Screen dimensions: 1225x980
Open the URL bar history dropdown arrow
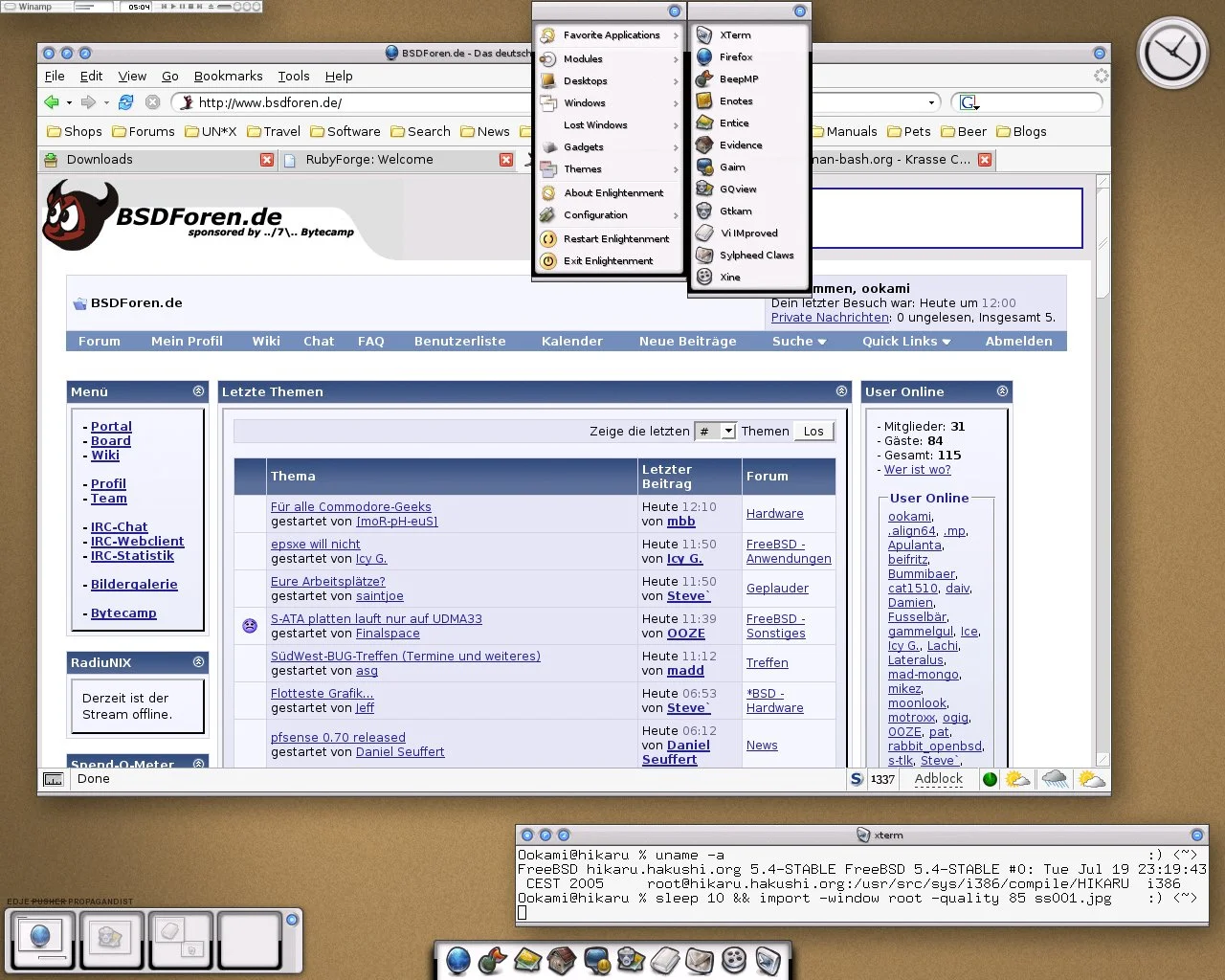[931, 102]
